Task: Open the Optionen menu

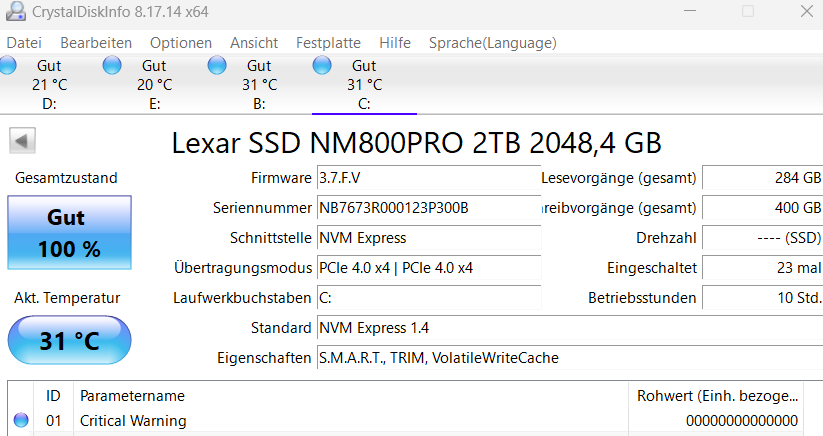Action: pyautogui.click(x=181, y=42)
